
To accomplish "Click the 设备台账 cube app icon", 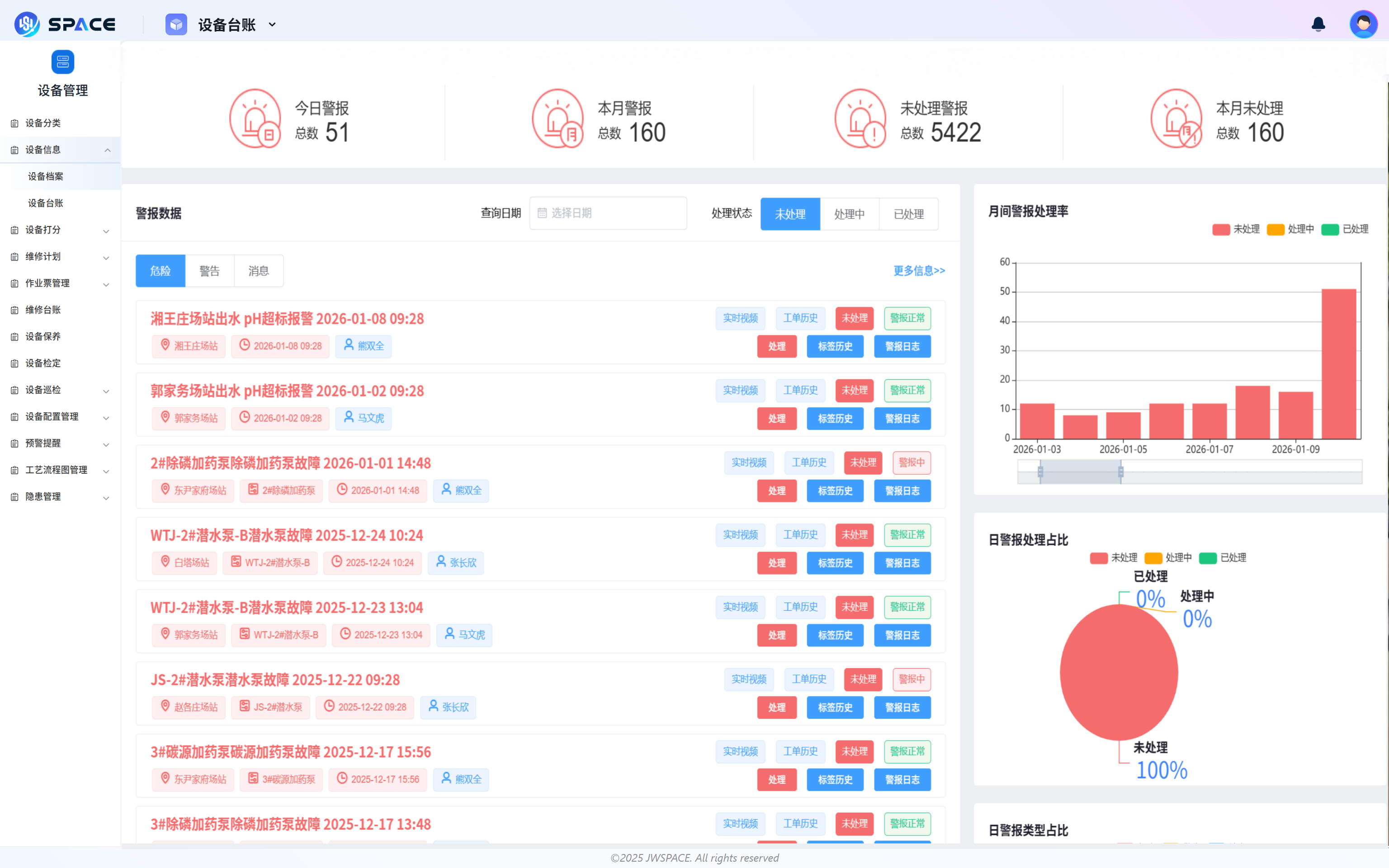I will click(x=176, y=24).
